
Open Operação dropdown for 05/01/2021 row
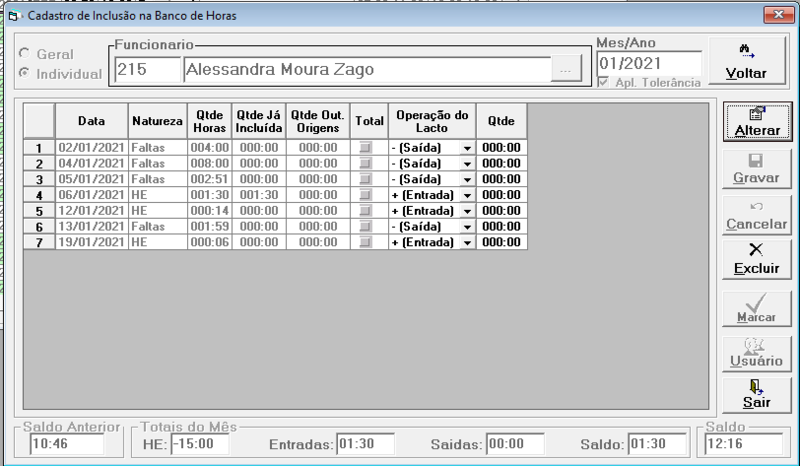tap(467, 180)
